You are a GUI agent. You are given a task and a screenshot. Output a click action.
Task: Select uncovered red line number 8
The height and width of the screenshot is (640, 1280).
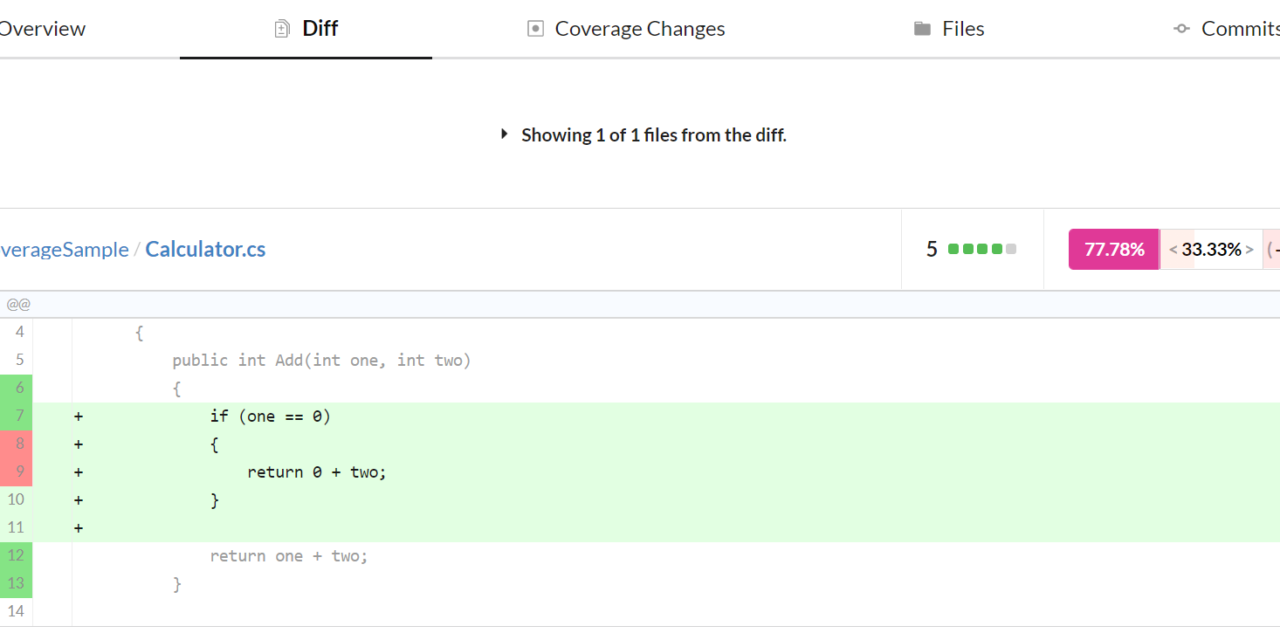click(18, 444)
